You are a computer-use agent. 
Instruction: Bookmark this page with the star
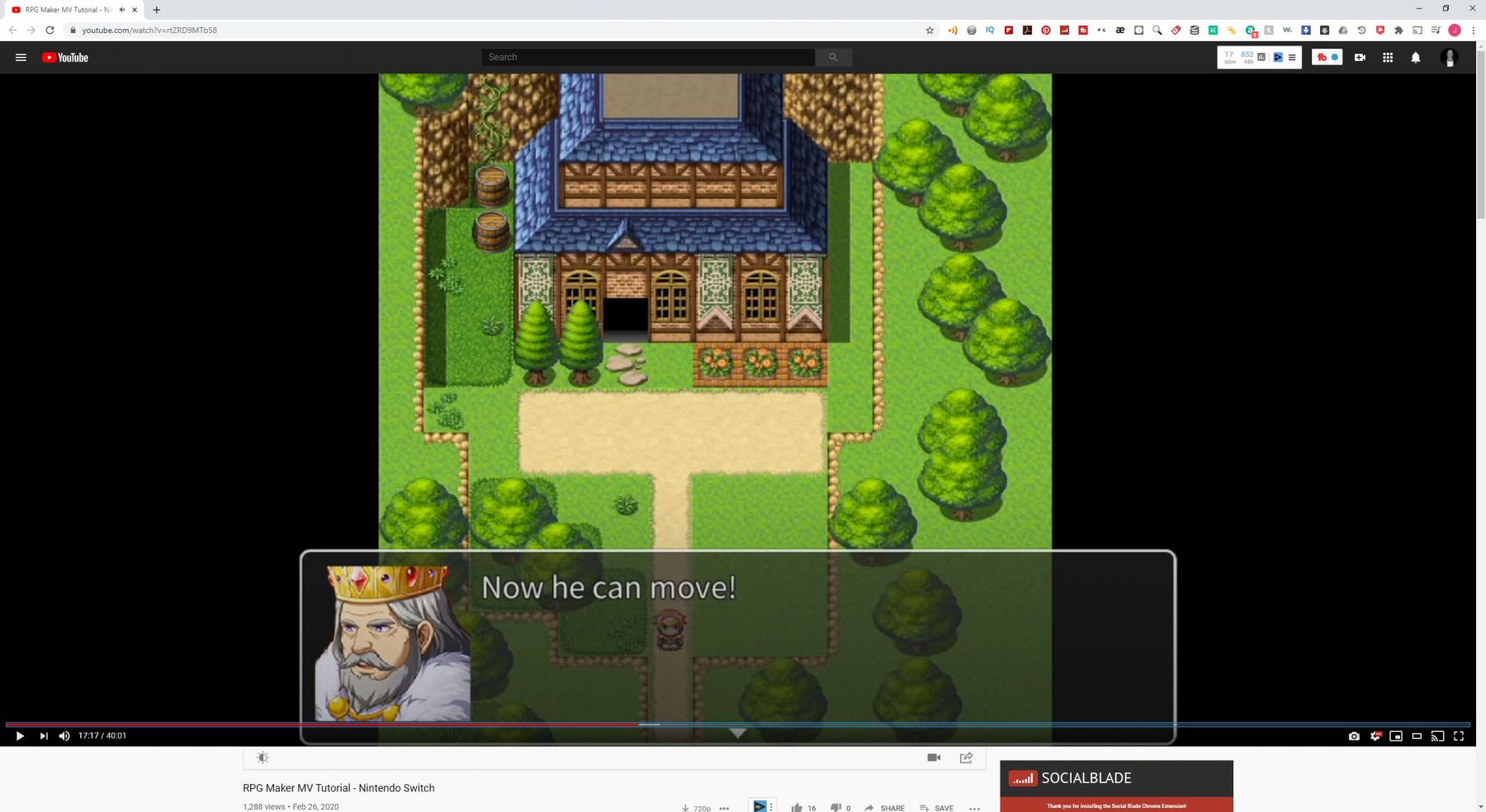[930, 31]
